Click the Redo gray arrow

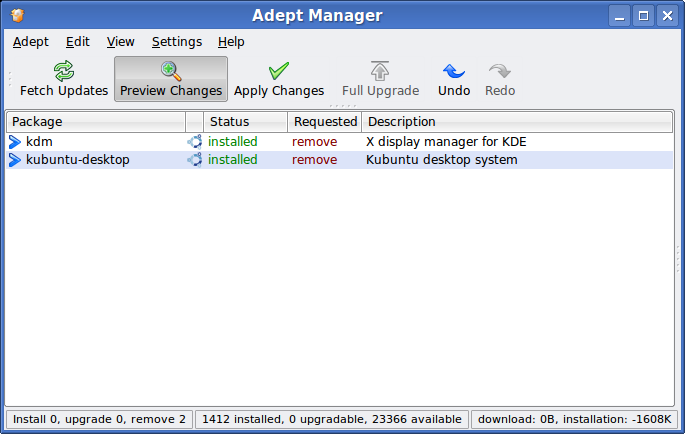(500, 71)
